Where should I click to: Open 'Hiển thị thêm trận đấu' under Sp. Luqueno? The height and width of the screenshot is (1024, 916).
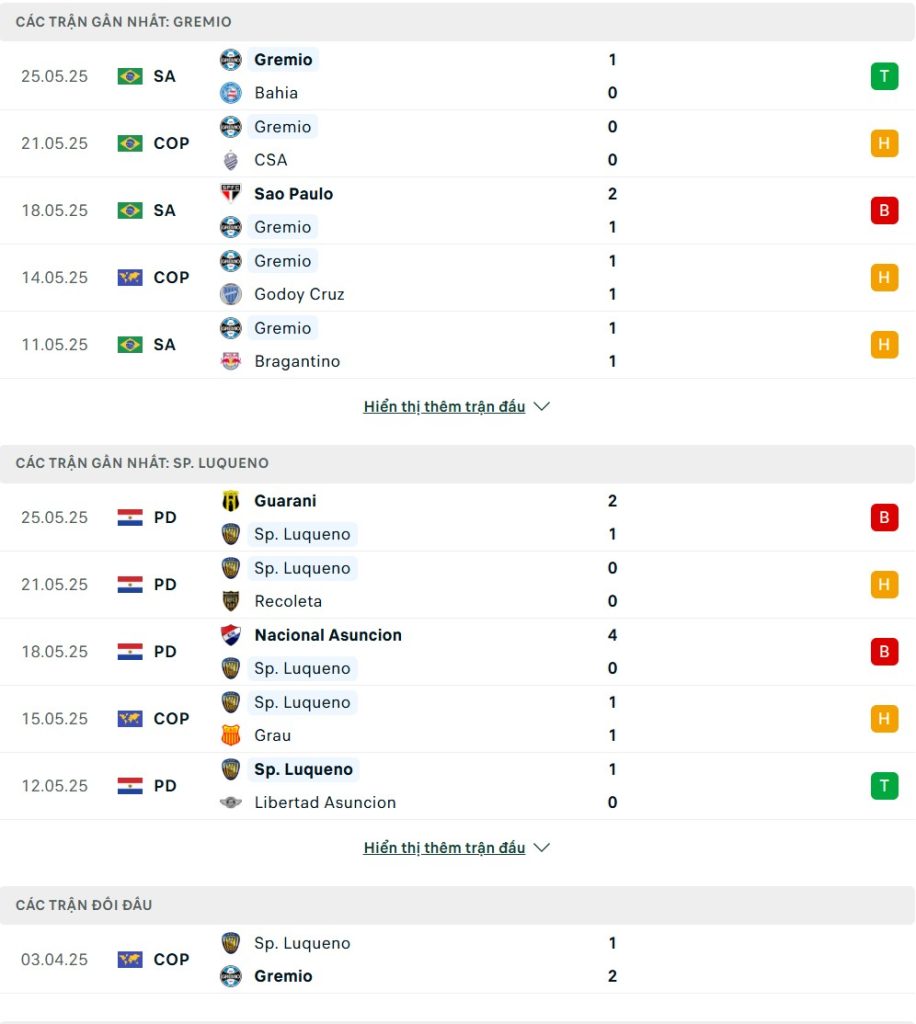coord(444,848)
